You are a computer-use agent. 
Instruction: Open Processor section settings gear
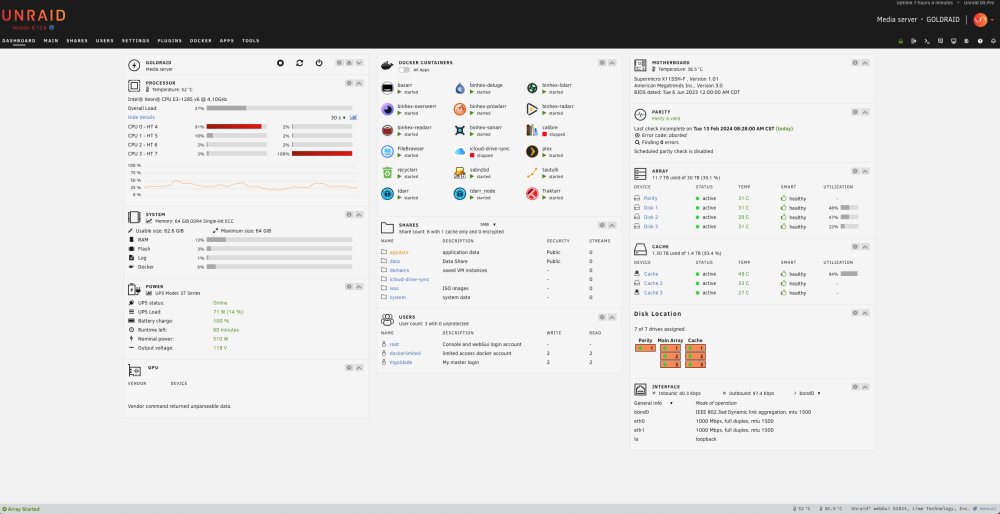(x=349, y=83)
